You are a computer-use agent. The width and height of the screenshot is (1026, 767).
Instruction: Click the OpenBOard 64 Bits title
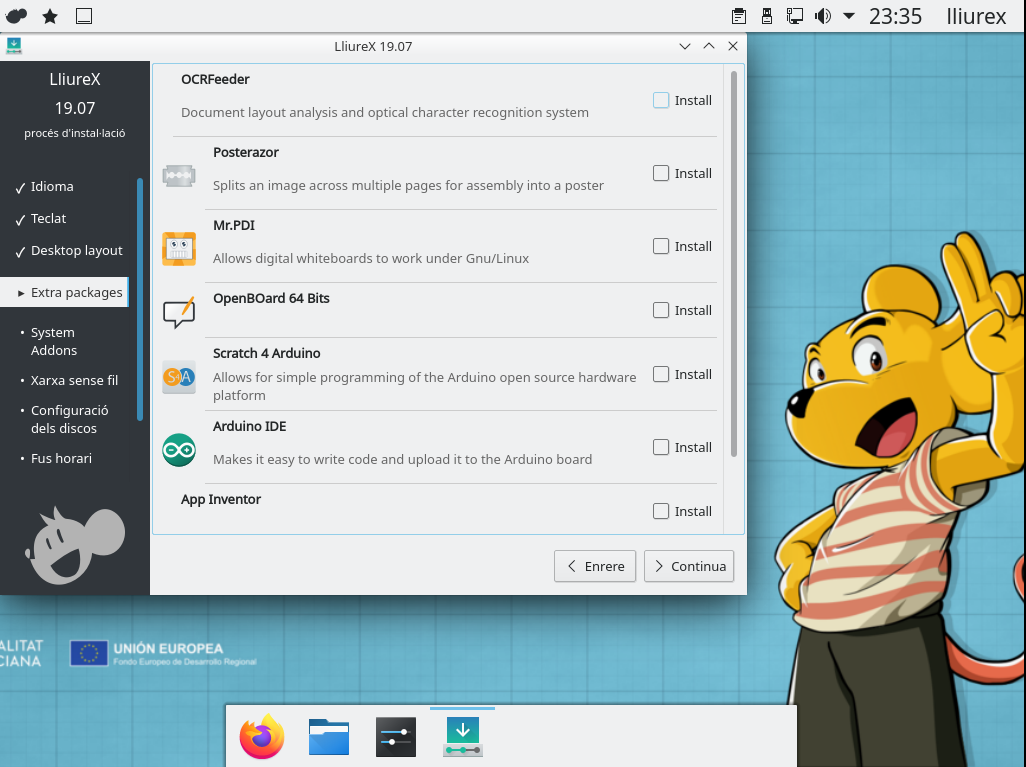pyautogui.click(x=271, y=298)
